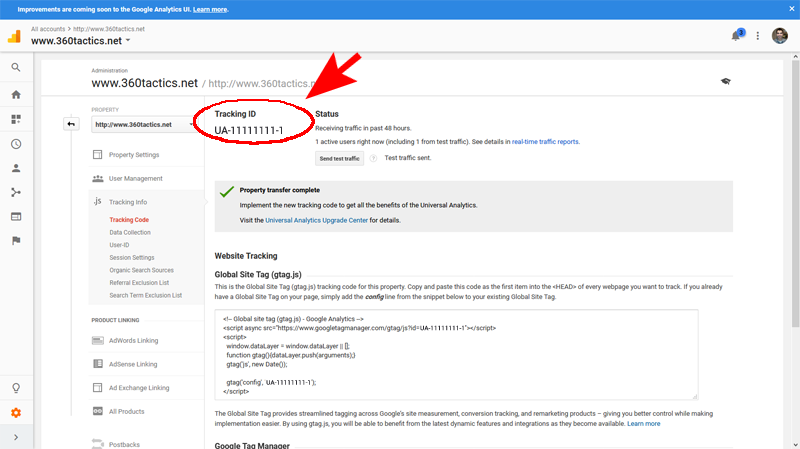
Task: Click Send test traffic button
Action: click(339, 159)
